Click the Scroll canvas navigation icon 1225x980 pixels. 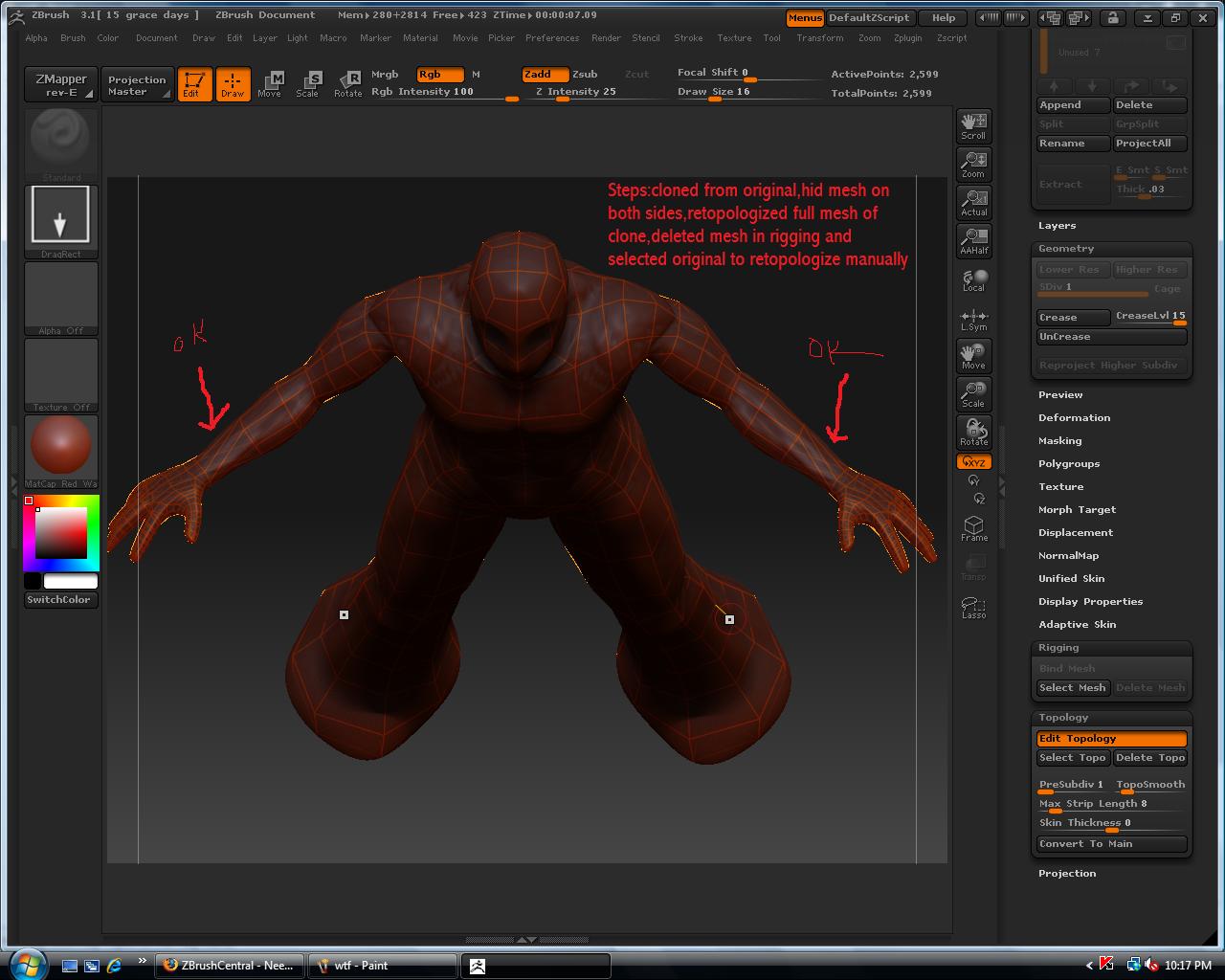click(973, 126)
